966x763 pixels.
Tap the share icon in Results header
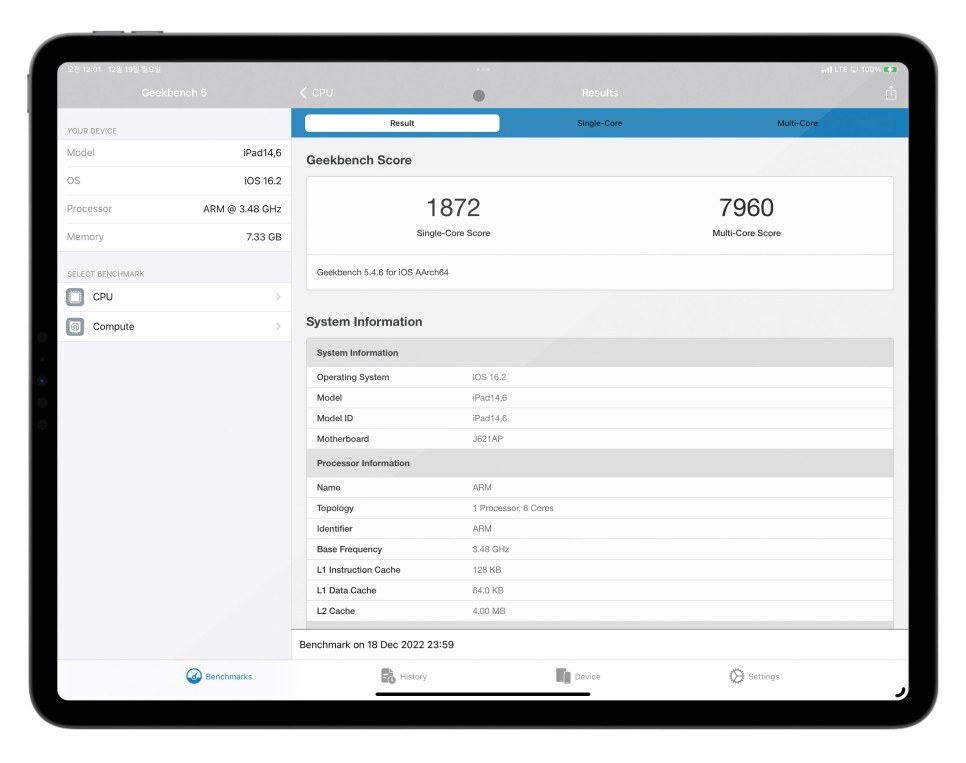coord(890,93)
